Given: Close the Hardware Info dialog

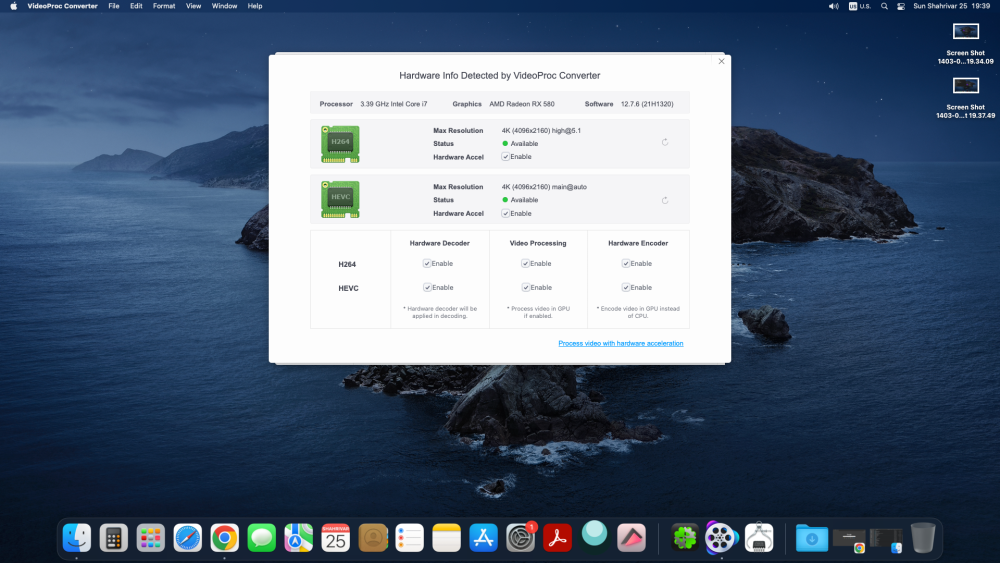Looking at the screenshot, I should [x=721, y=61].
